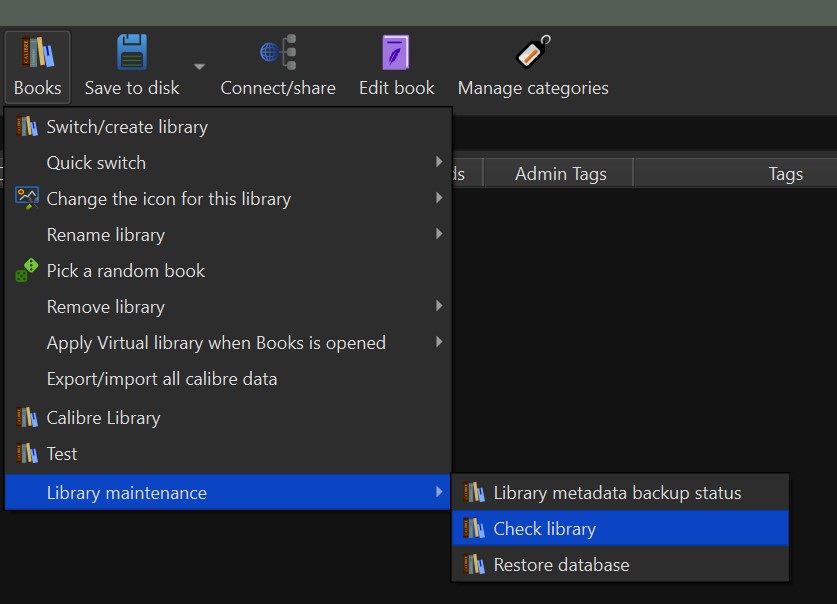The image size is (837, 604).
Task: Click the dice icon for random book
Action: [x=27, y=271]
